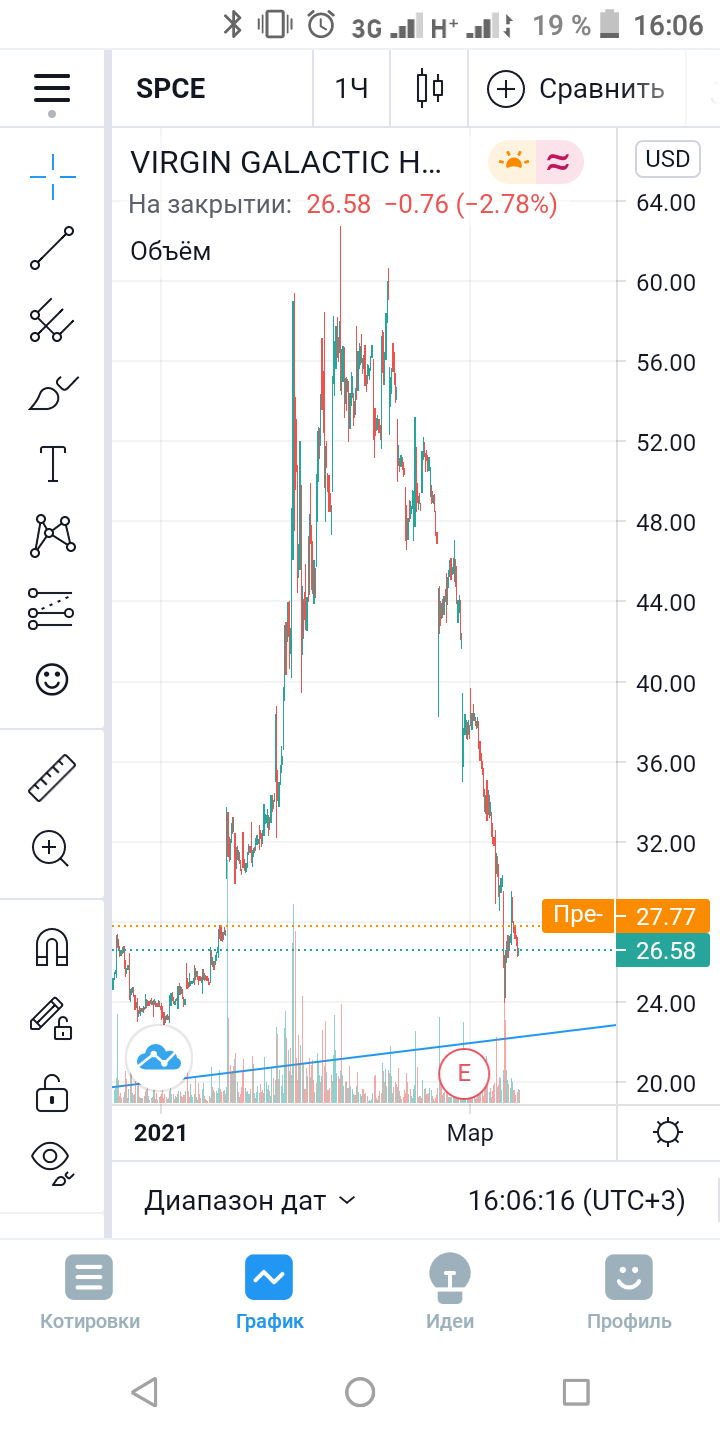Tap the E earnings marker
Screen dimensions: 720x1440
pos(464,1073)
